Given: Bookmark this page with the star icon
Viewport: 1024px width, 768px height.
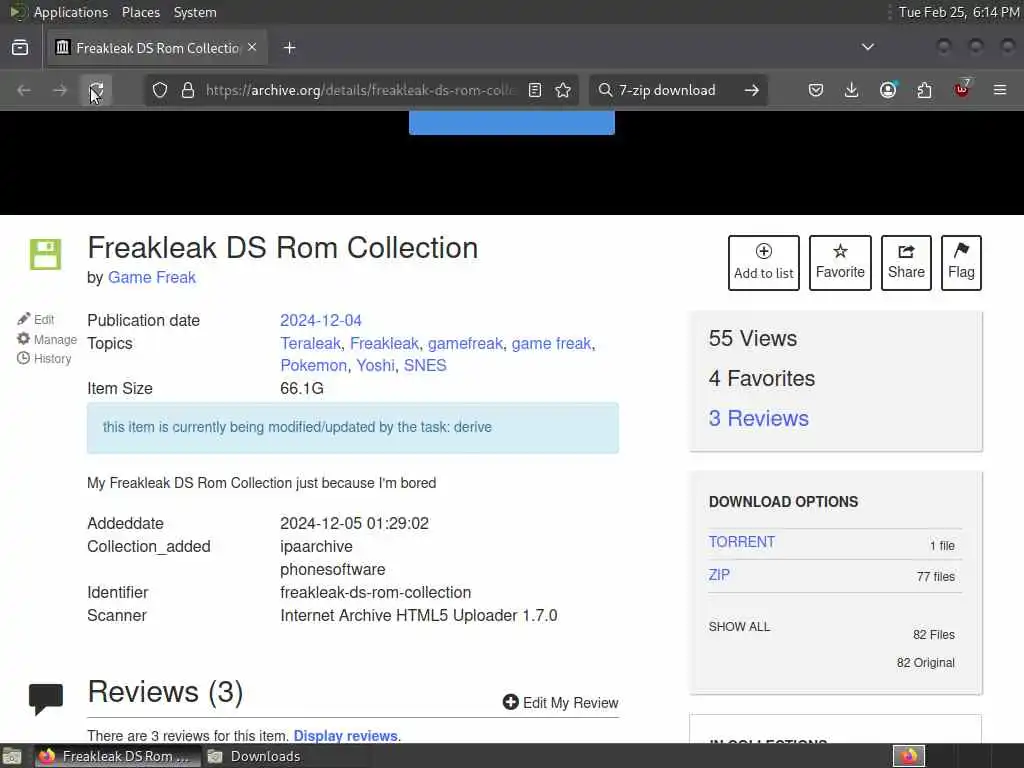Looking at the screenshot, I should click(563, 90).
